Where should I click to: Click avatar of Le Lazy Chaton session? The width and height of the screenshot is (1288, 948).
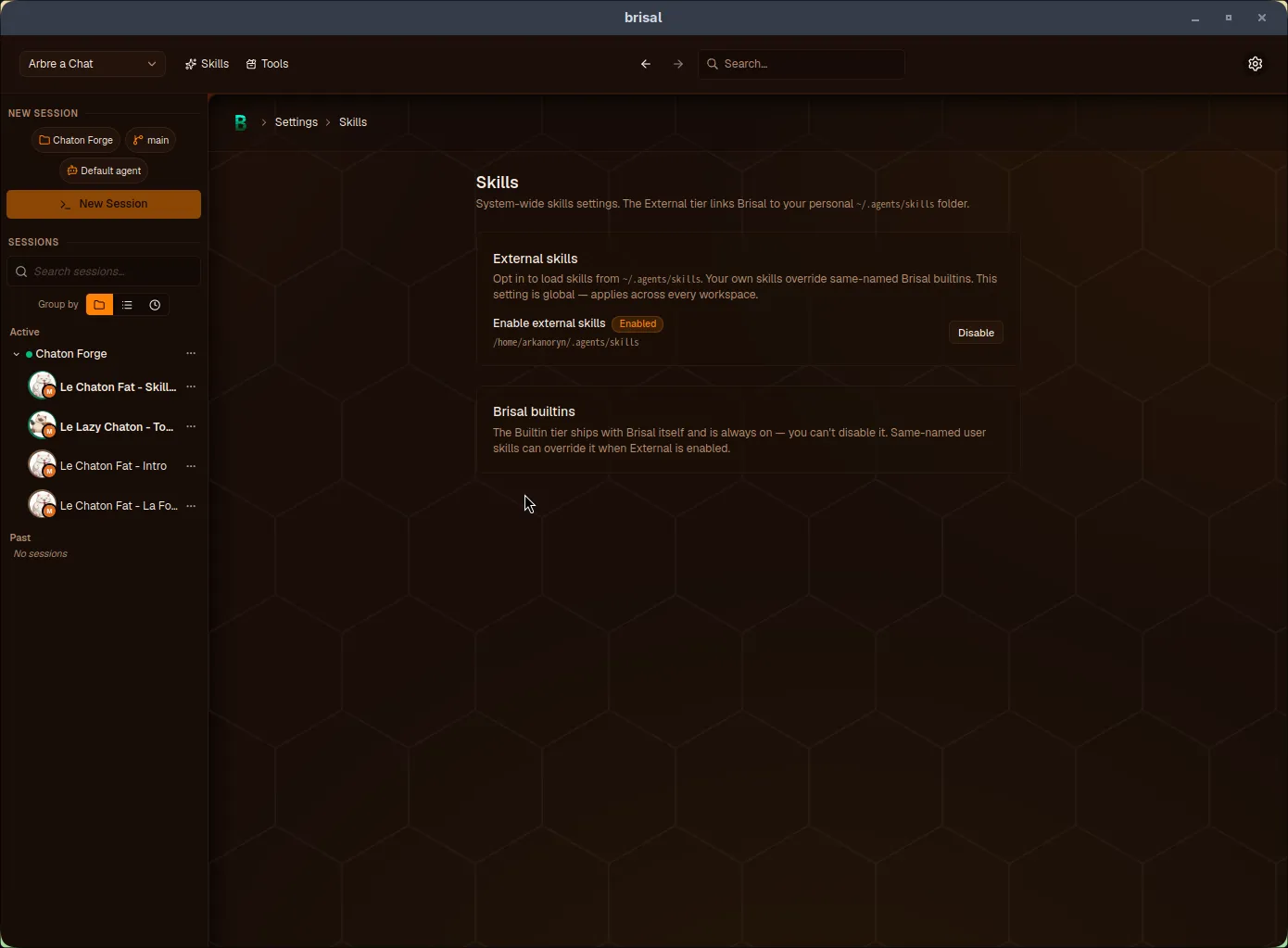(x=43, y=425)
